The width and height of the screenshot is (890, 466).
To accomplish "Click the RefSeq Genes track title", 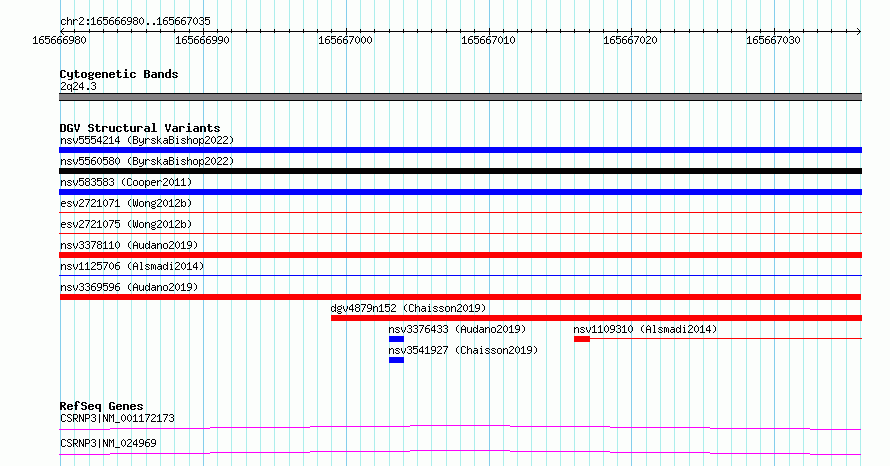I will (101, 406).
